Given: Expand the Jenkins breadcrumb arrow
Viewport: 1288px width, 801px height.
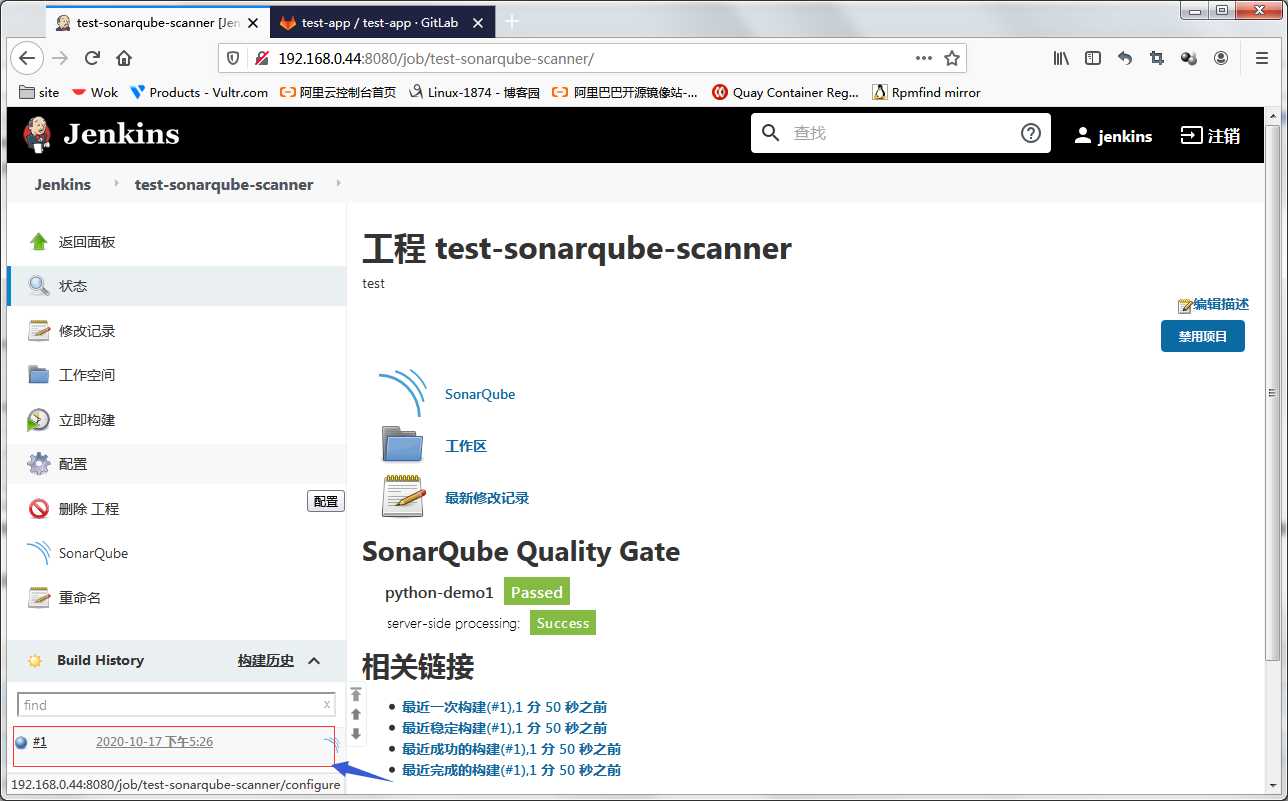Looking at the screenshot, I should point(115,184).
